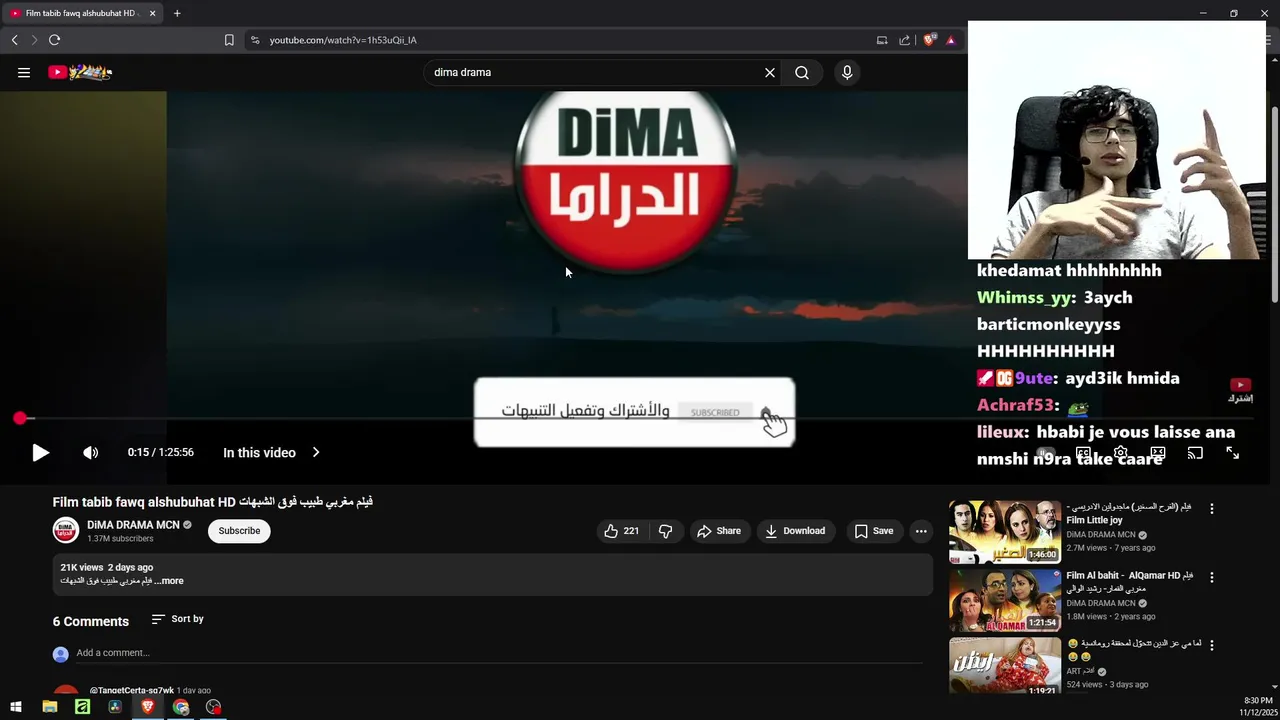The height and width of the screenshot is (720, 1280).
Task: Open a new browser tab
Action: (x=177, y=13)
